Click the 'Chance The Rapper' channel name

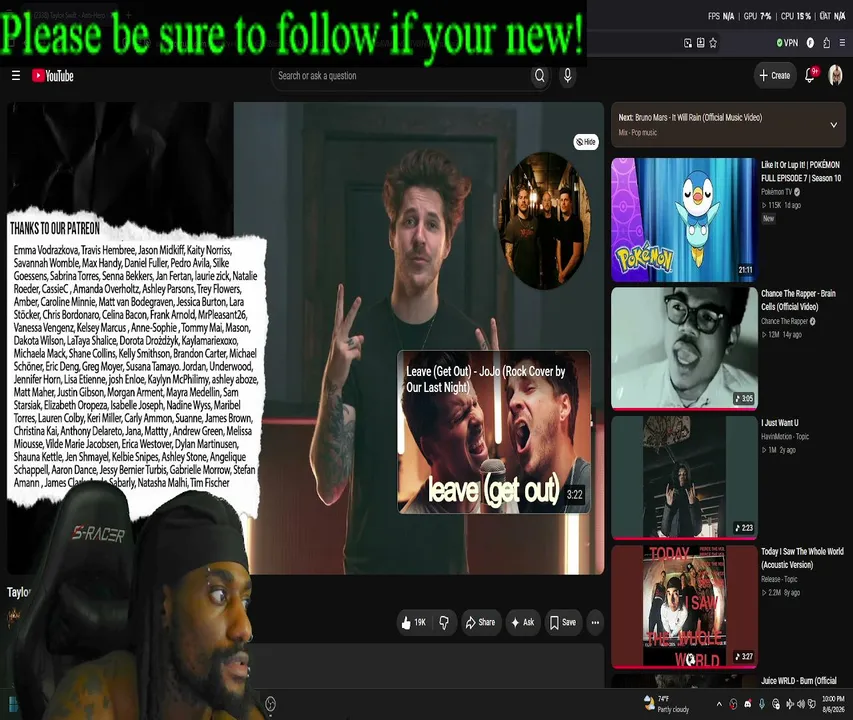click(784, 321)
